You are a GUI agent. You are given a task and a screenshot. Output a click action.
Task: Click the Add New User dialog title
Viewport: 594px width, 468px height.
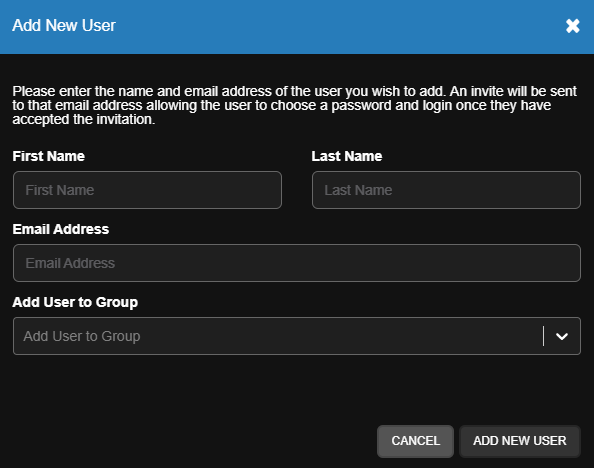pos(64,25)
